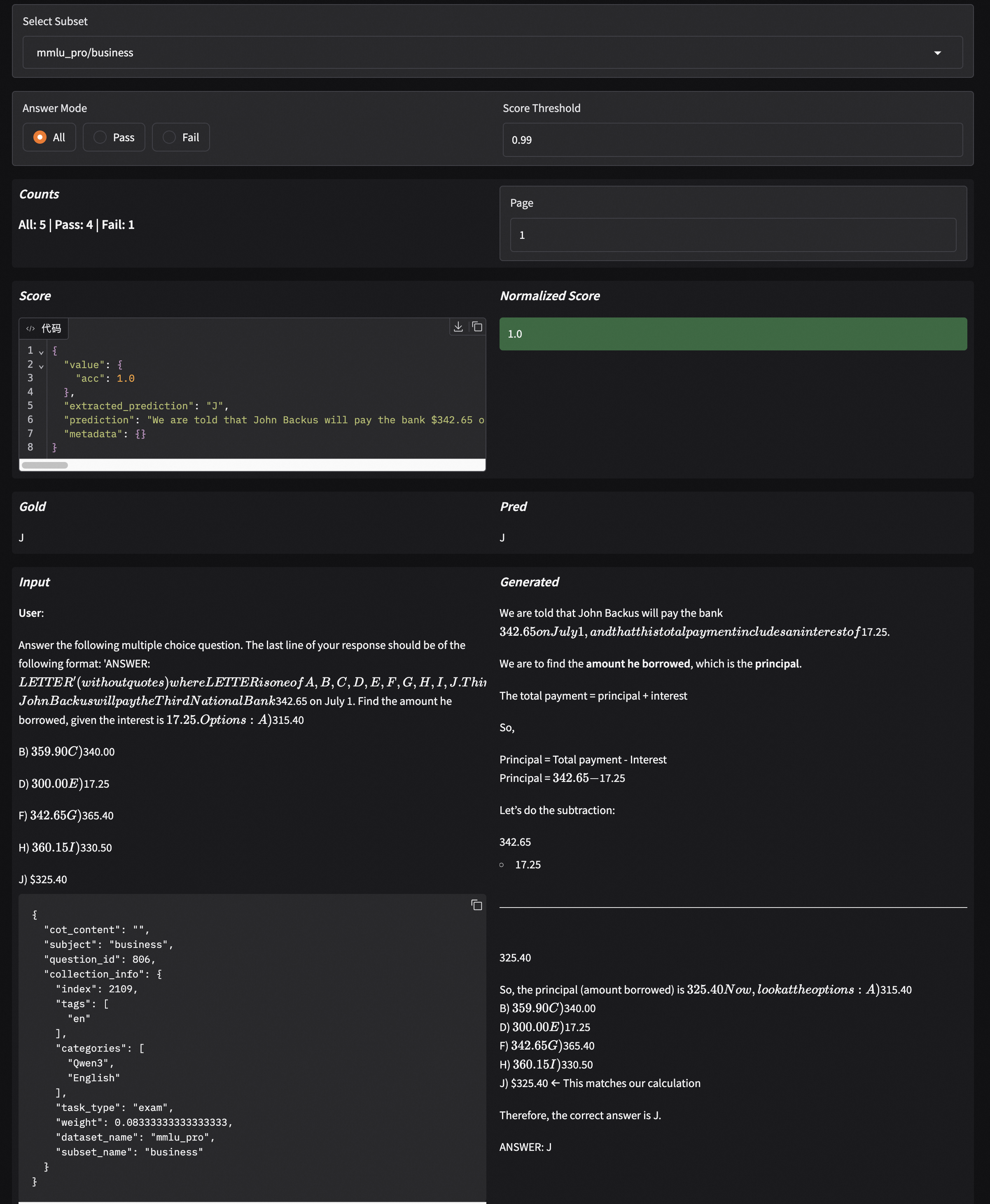The image size is (990, 1204).
Task: Click the "question_id": 806 line
Action: pyautogui.click(x=100, y=959)
